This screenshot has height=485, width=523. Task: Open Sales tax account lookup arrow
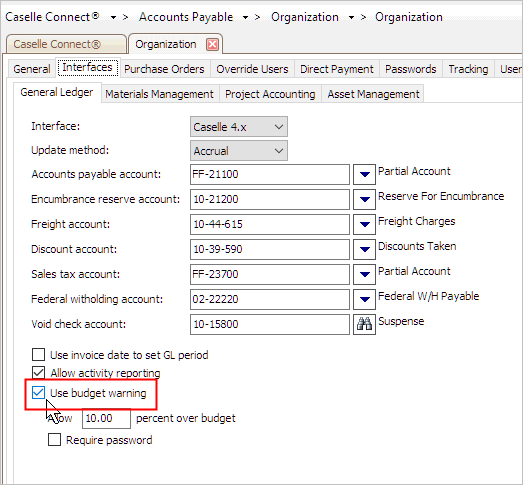point(364,274)
